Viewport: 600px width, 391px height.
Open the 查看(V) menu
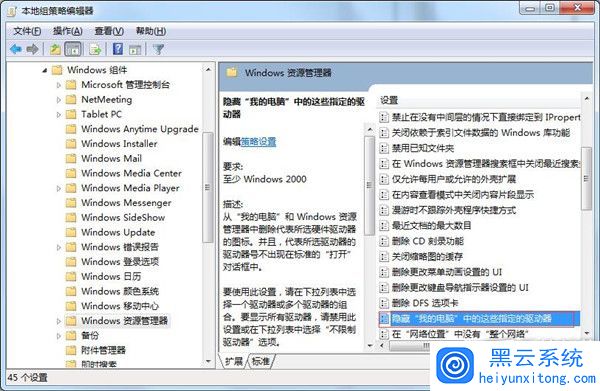coord(109,31)
